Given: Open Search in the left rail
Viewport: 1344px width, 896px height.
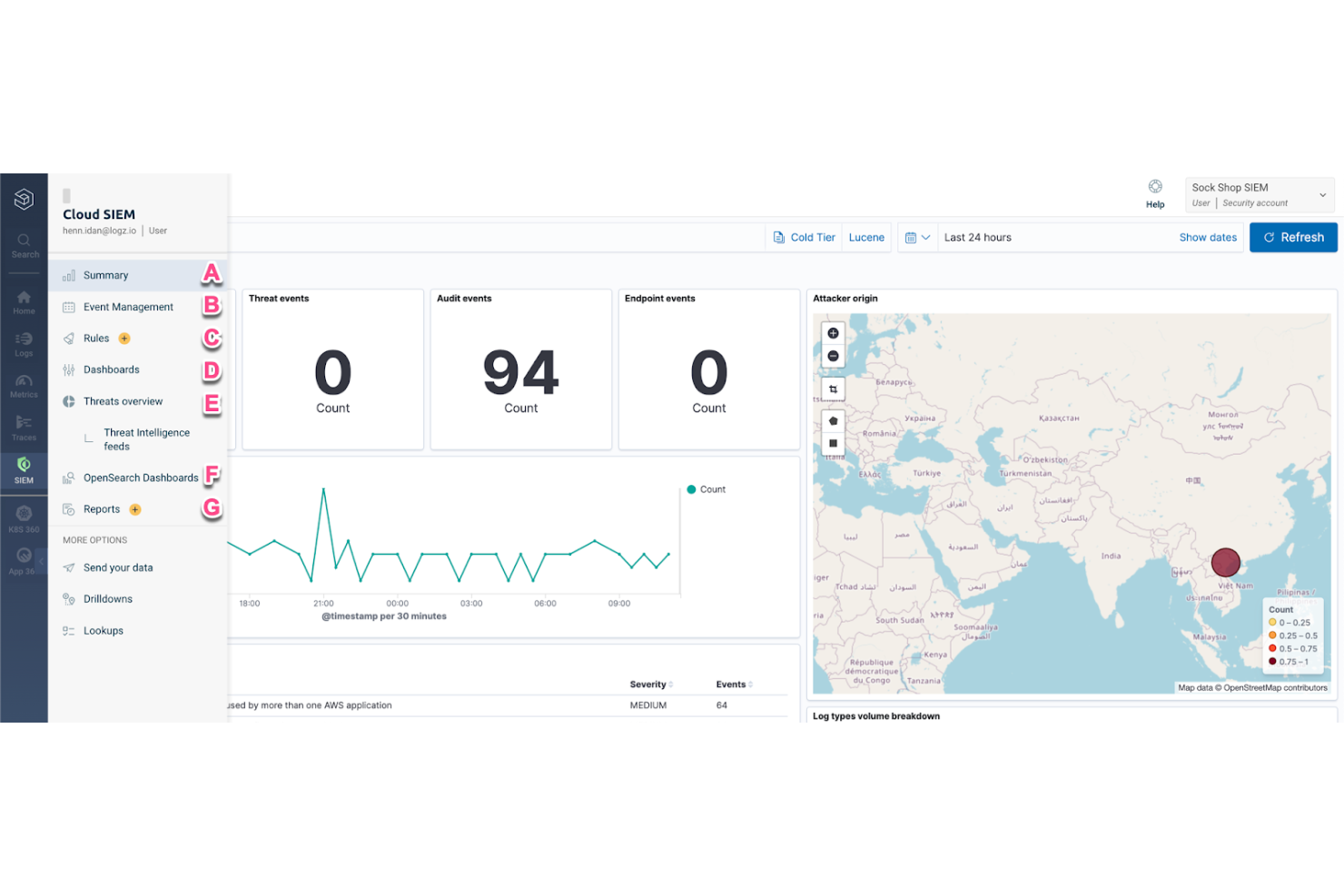Looking at the screenshot, I should (24, 241).
